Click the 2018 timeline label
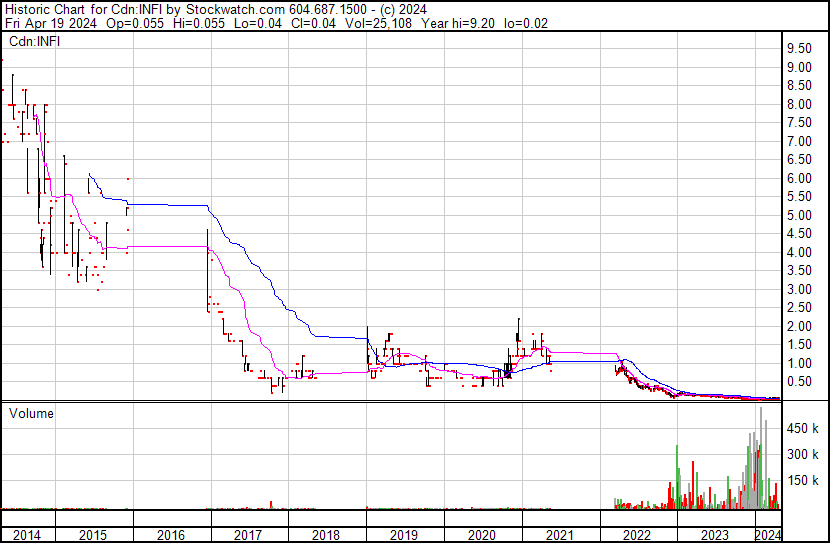 [x=326, y=535]
